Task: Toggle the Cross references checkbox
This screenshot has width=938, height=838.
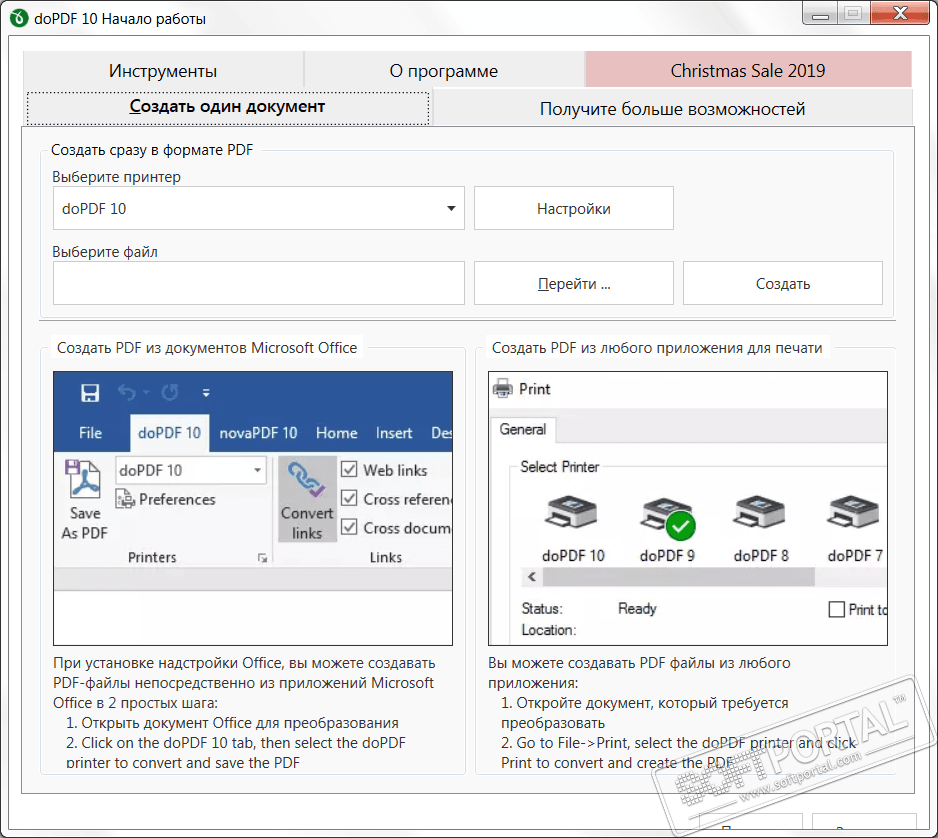Action: pyautogui.click(x=349, y=498)
